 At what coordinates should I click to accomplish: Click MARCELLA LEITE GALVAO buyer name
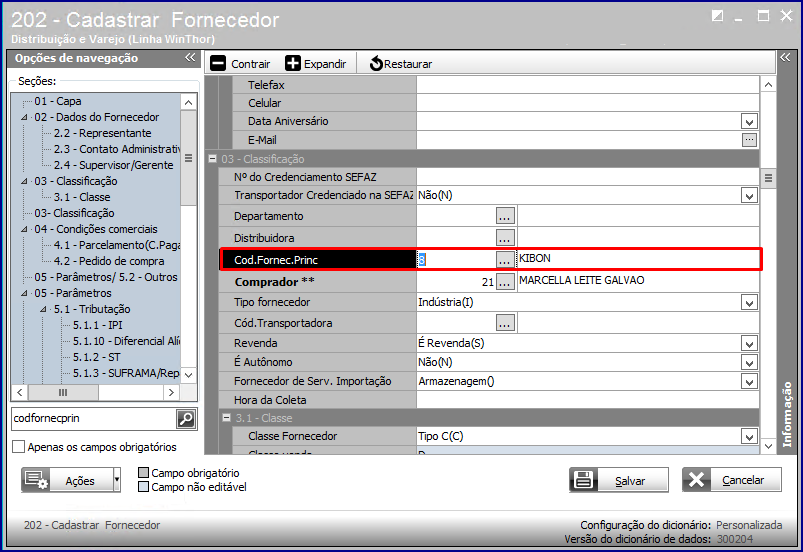point(581,280)
